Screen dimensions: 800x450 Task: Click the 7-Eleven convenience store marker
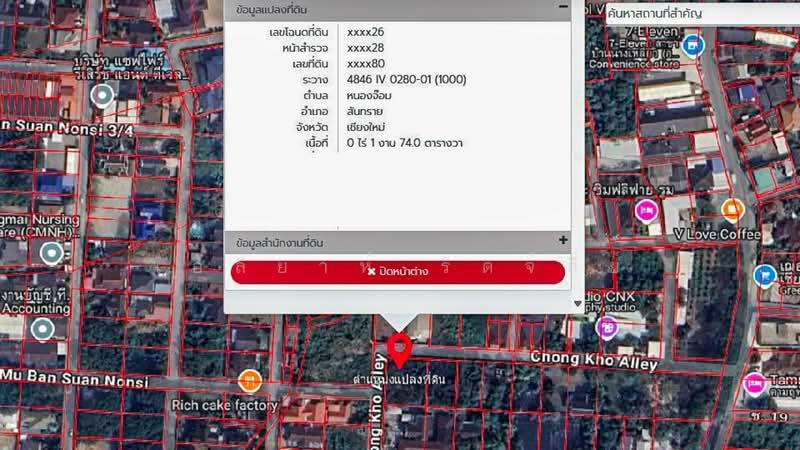[x=694, y=45]
